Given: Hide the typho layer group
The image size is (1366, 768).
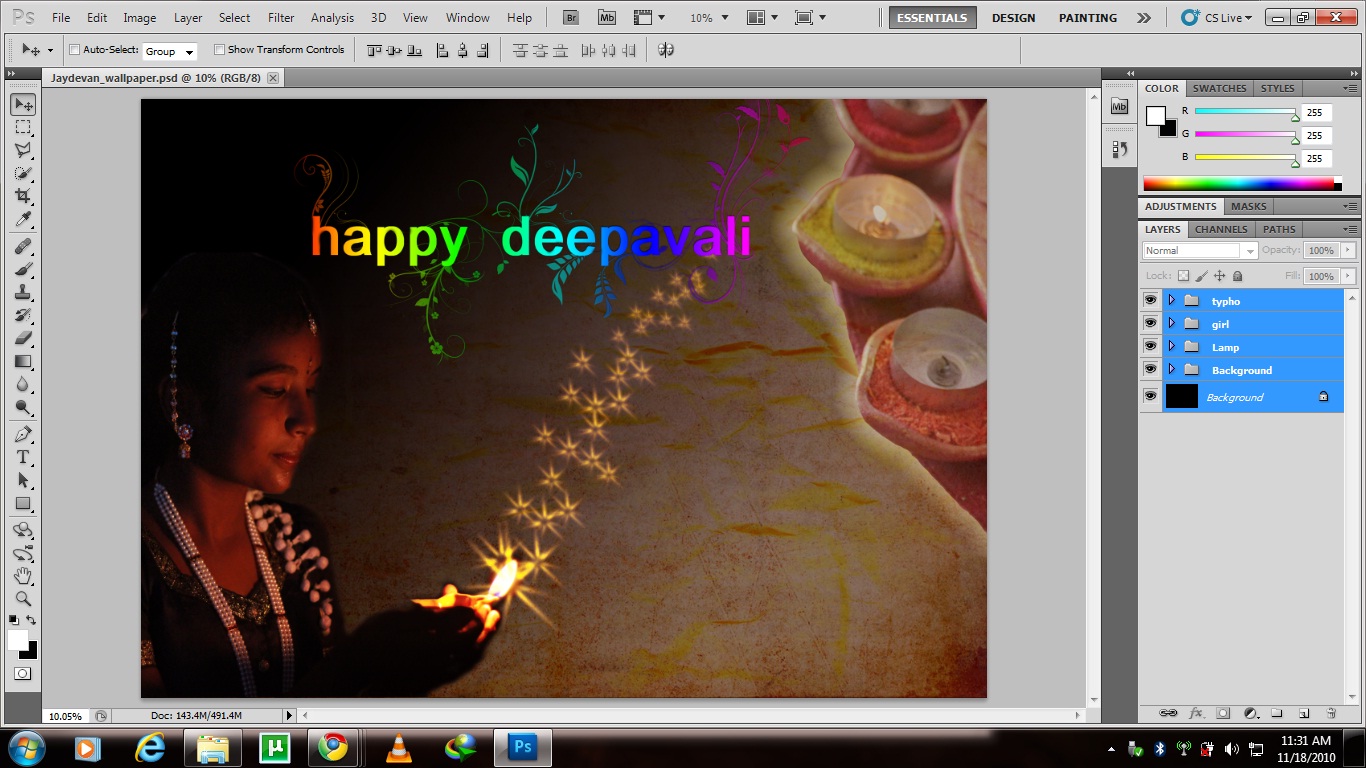Looking at the screenshot, I should pyautogui.click(x=1150, y=300).
